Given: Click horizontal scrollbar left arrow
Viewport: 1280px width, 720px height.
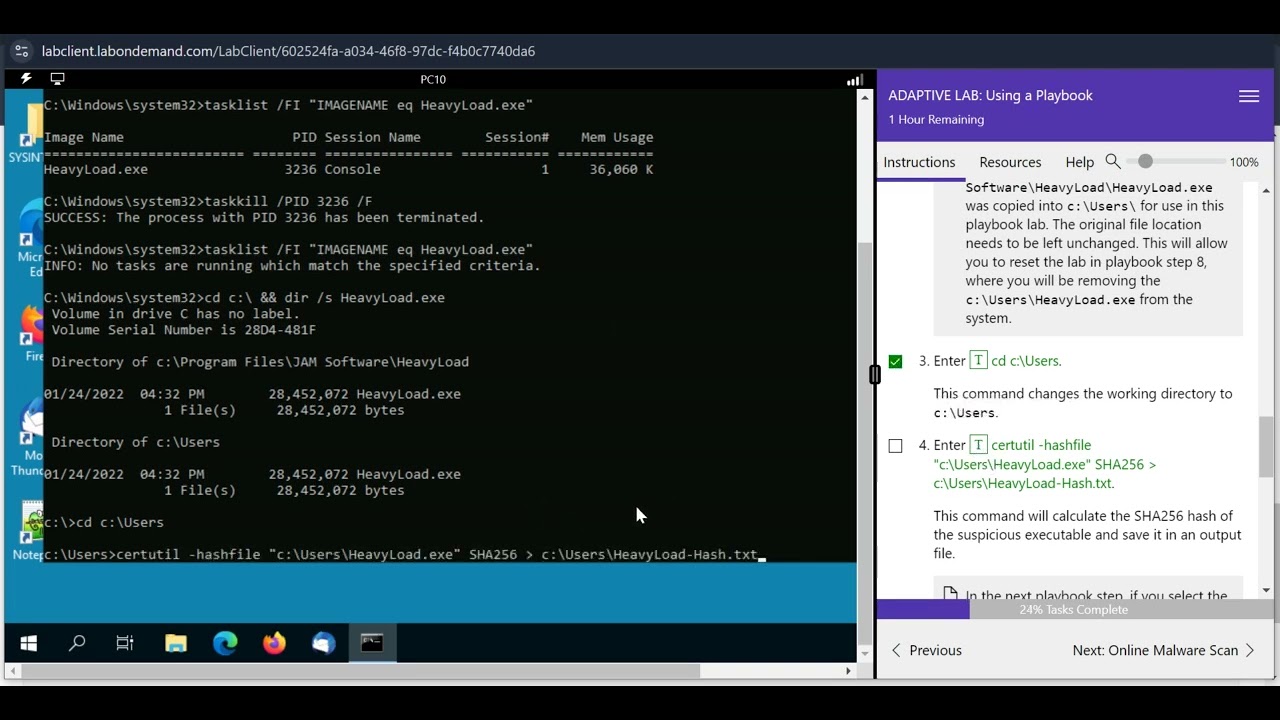Looking at the screenshot, I should (11, 671).
